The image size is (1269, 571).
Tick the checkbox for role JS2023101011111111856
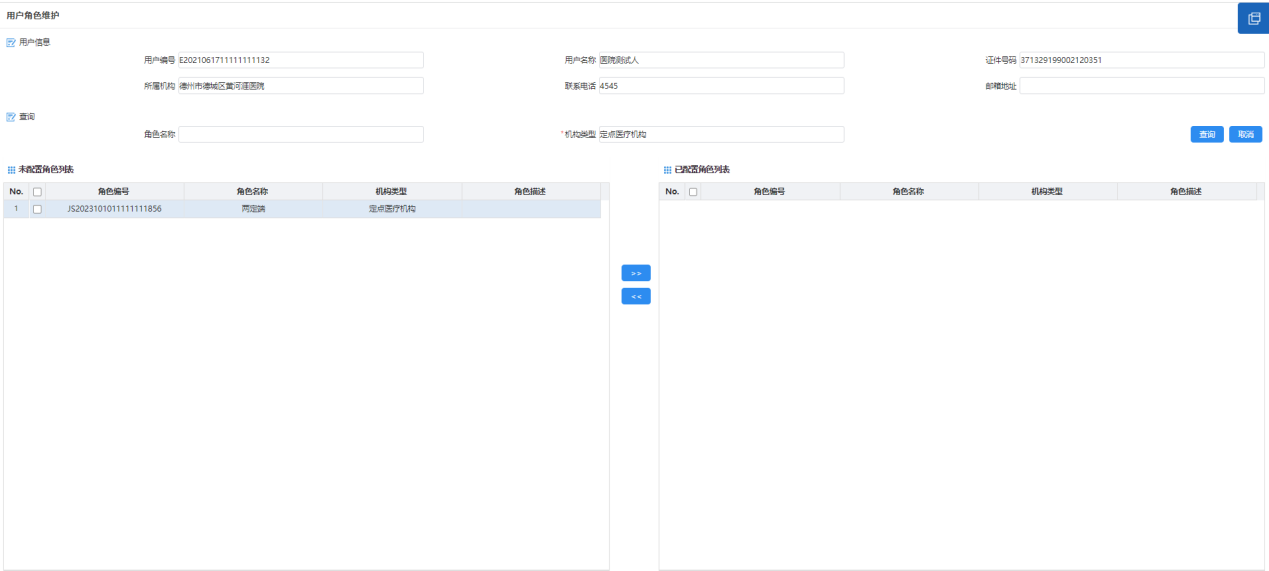pos(37,209)
